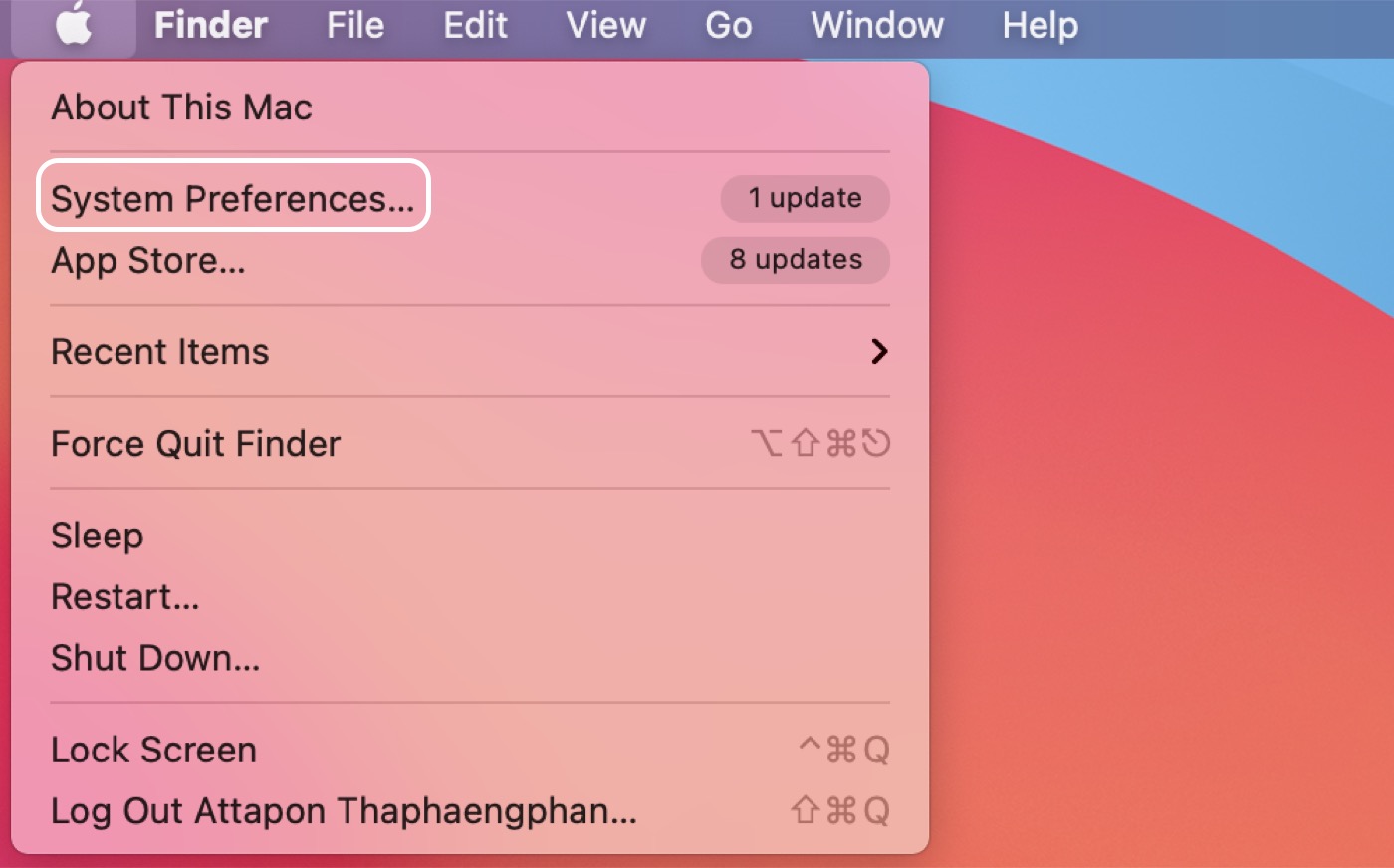This screenshot has height=868, width=1394.
Task: Put the Mac to Sleep
Action: click(97, 536)
